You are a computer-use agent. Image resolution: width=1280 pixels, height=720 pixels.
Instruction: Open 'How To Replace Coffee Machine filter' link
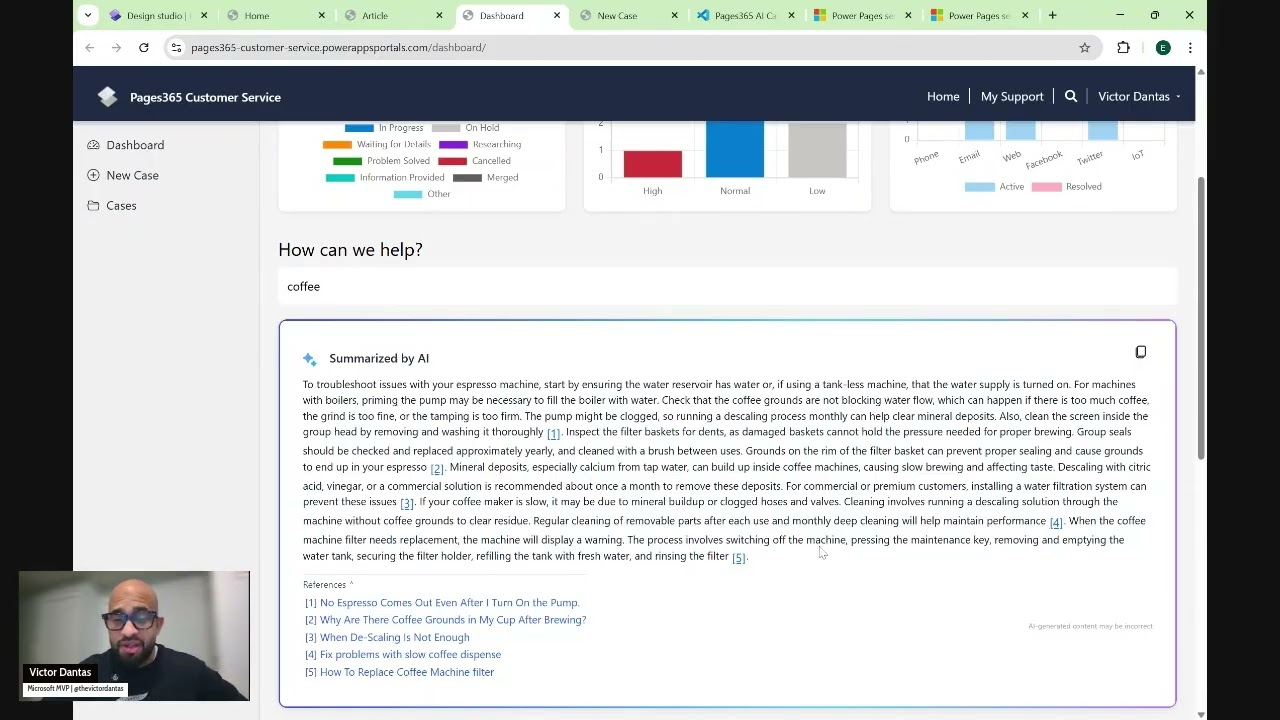pyautogui.click(x=406, y=672)
